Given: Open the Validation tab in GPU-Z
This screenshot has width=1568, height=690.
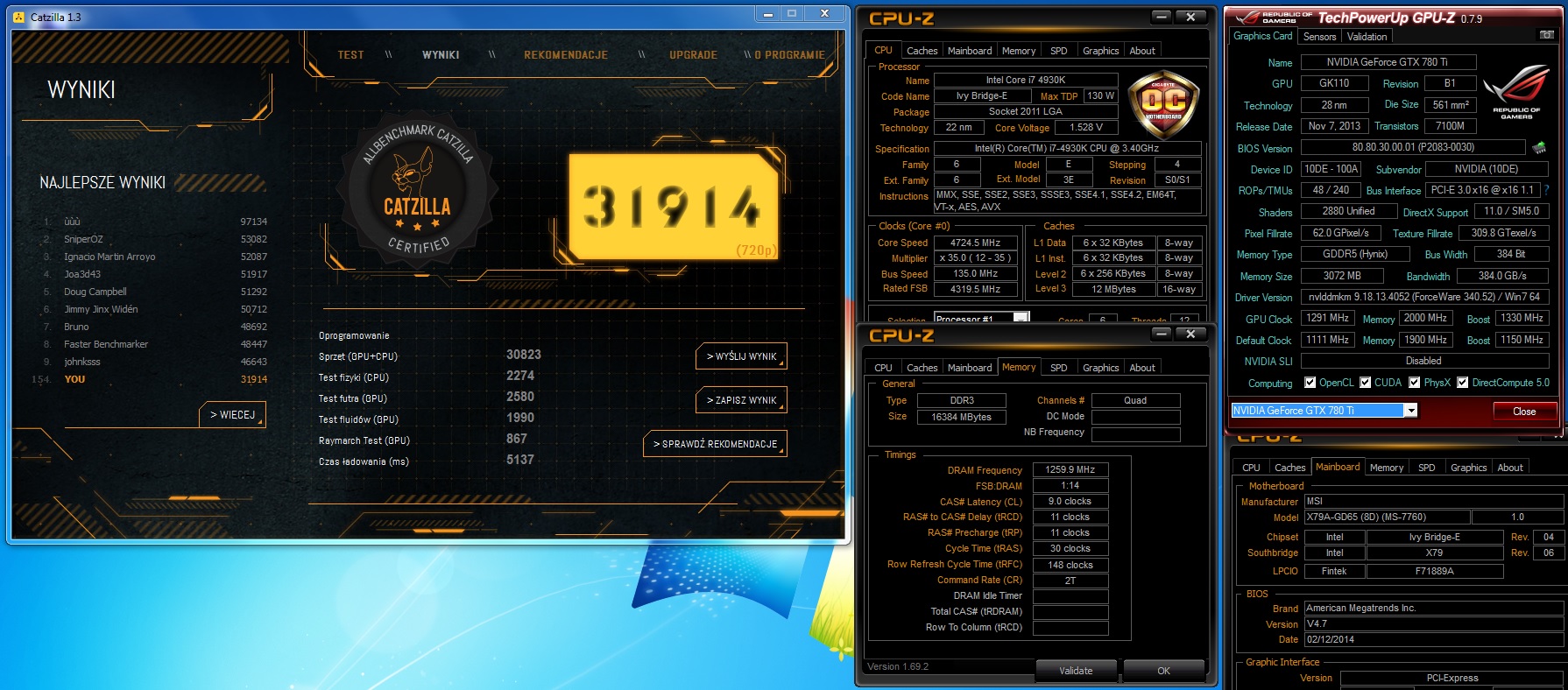Looking at the screenshot, I should coord(1367,37).
